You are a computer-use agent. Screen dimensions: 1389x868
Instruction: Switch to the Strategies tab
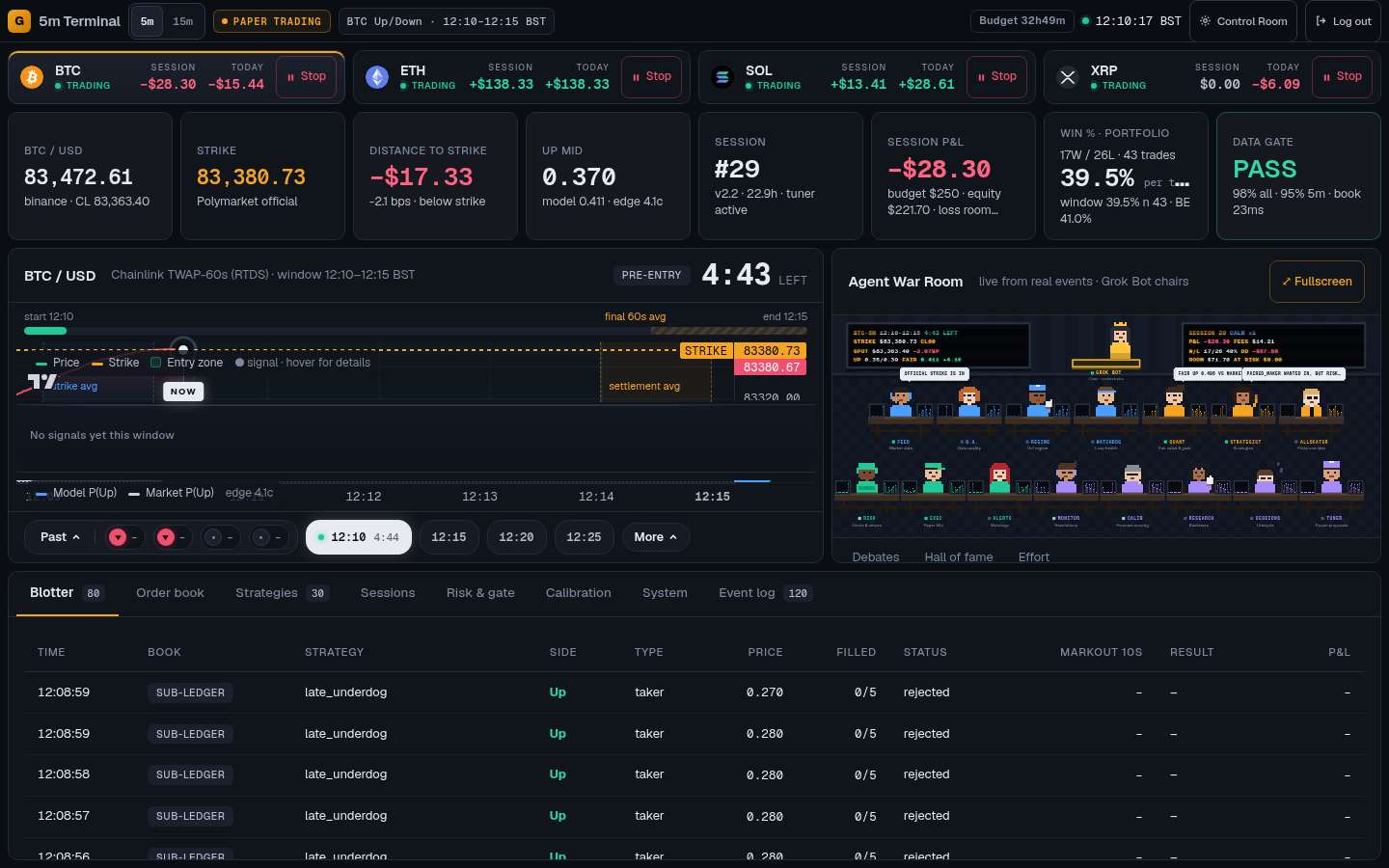tap(282, 593)
